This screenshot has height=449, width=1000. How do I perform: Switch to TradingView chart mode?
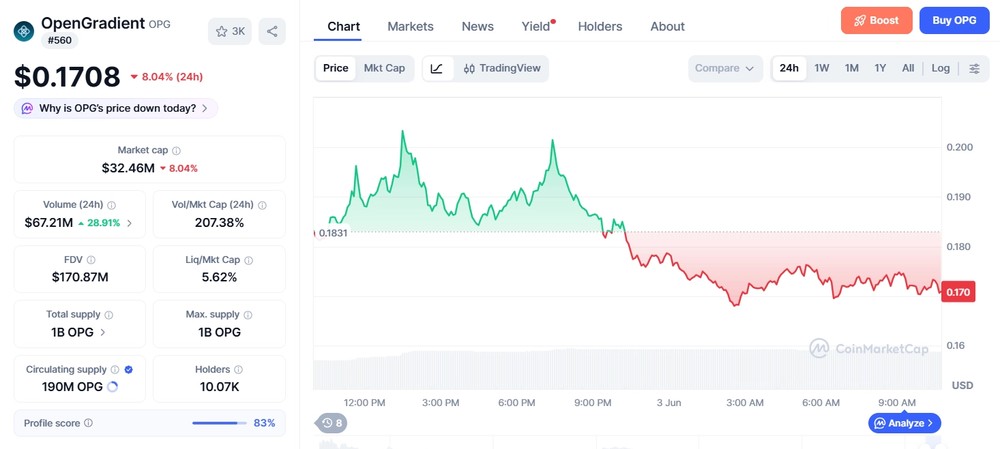(x=502, y=68)
